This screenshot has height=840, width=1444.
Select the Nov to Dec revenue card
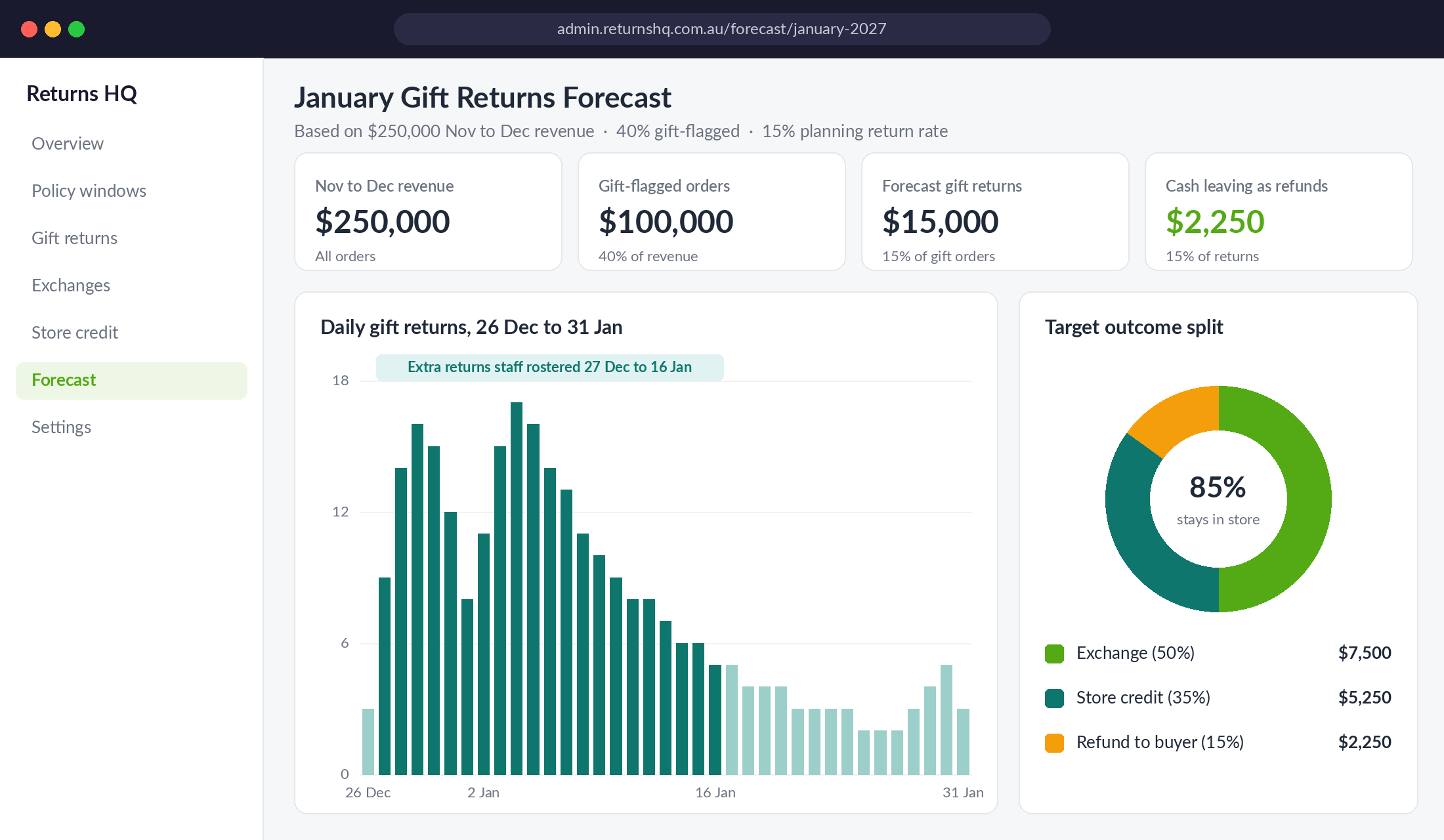428,212
